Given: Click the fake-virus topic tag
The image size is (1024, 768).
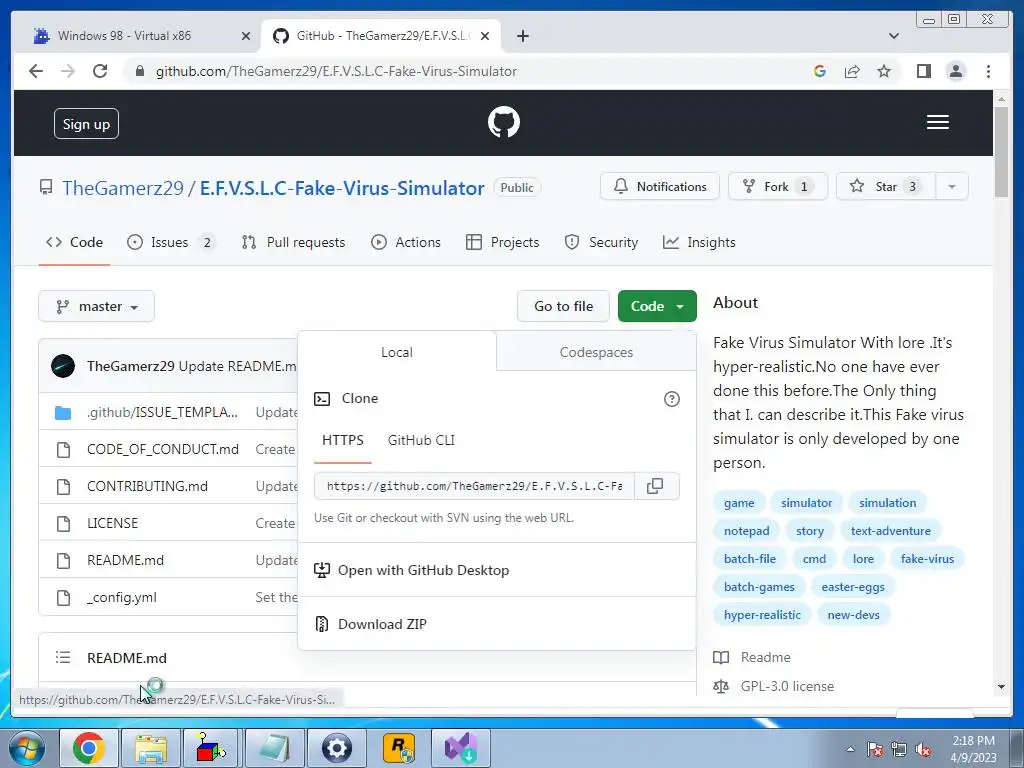Looking at the screenshot, I should [927, 559].
